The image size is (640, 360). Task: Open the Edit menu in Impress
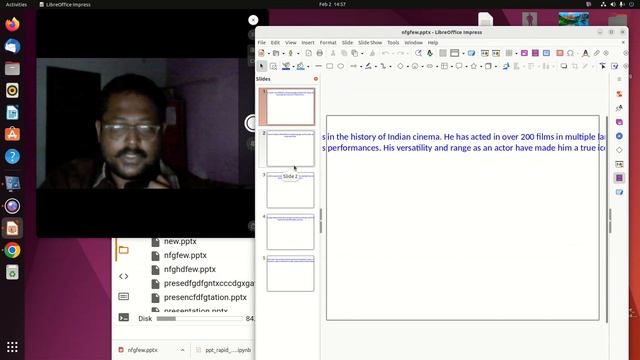tap(275, 42)
